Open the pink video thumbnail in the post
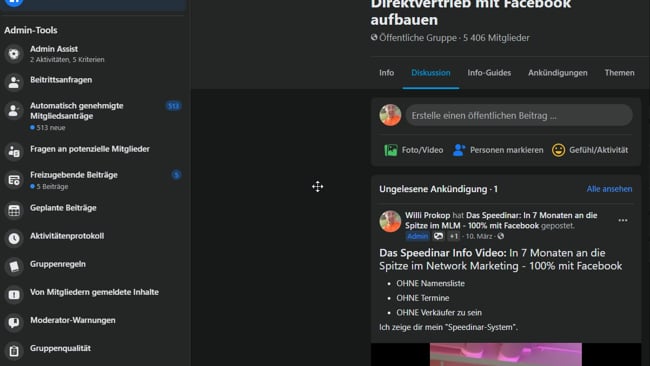Viewport: 650px width, 366px height. pyautogui.click(x=505, y=354)
